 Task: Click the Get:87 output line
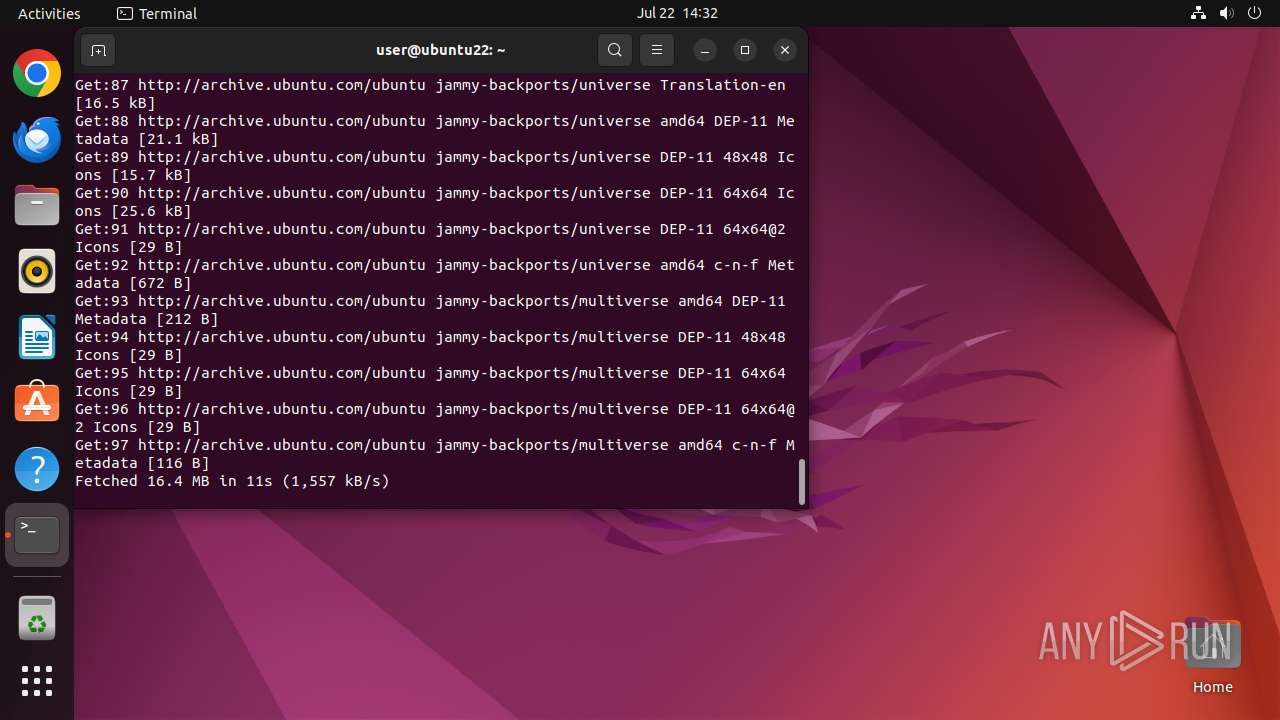[430, 94]
